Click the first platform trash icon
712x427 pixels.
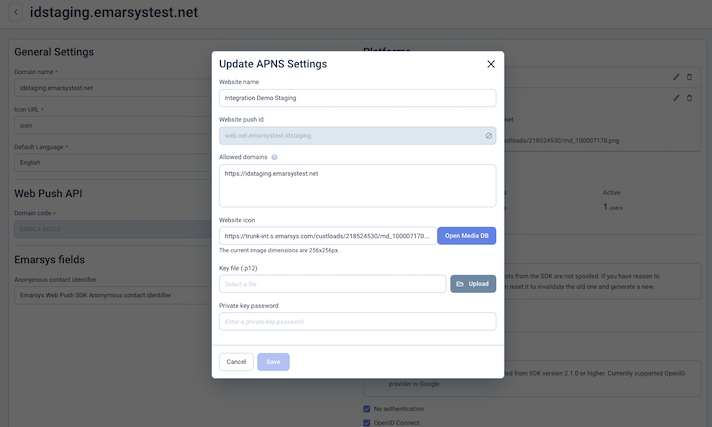(x=689, y=77)
